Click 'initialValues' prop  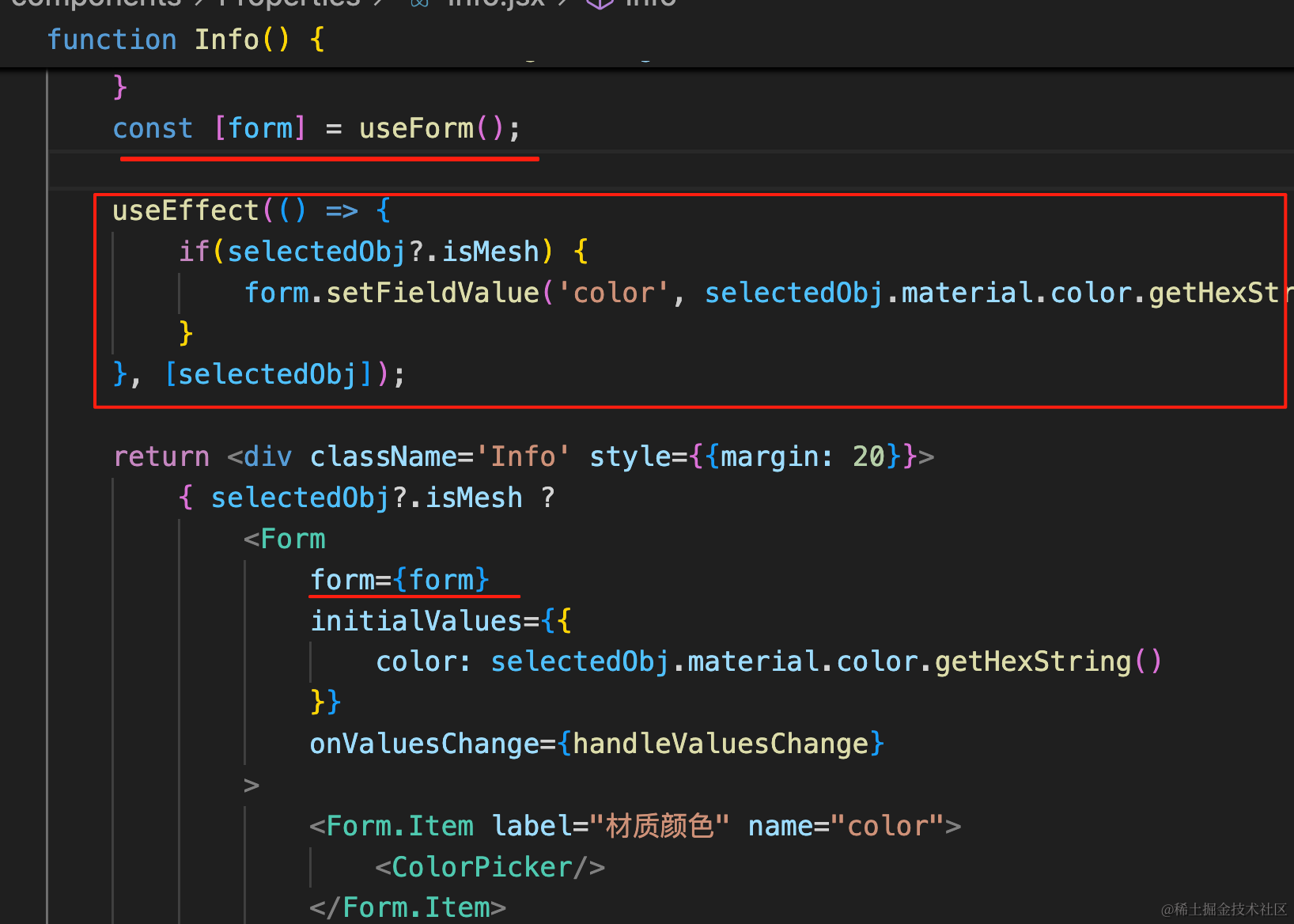tap(416, 621)
